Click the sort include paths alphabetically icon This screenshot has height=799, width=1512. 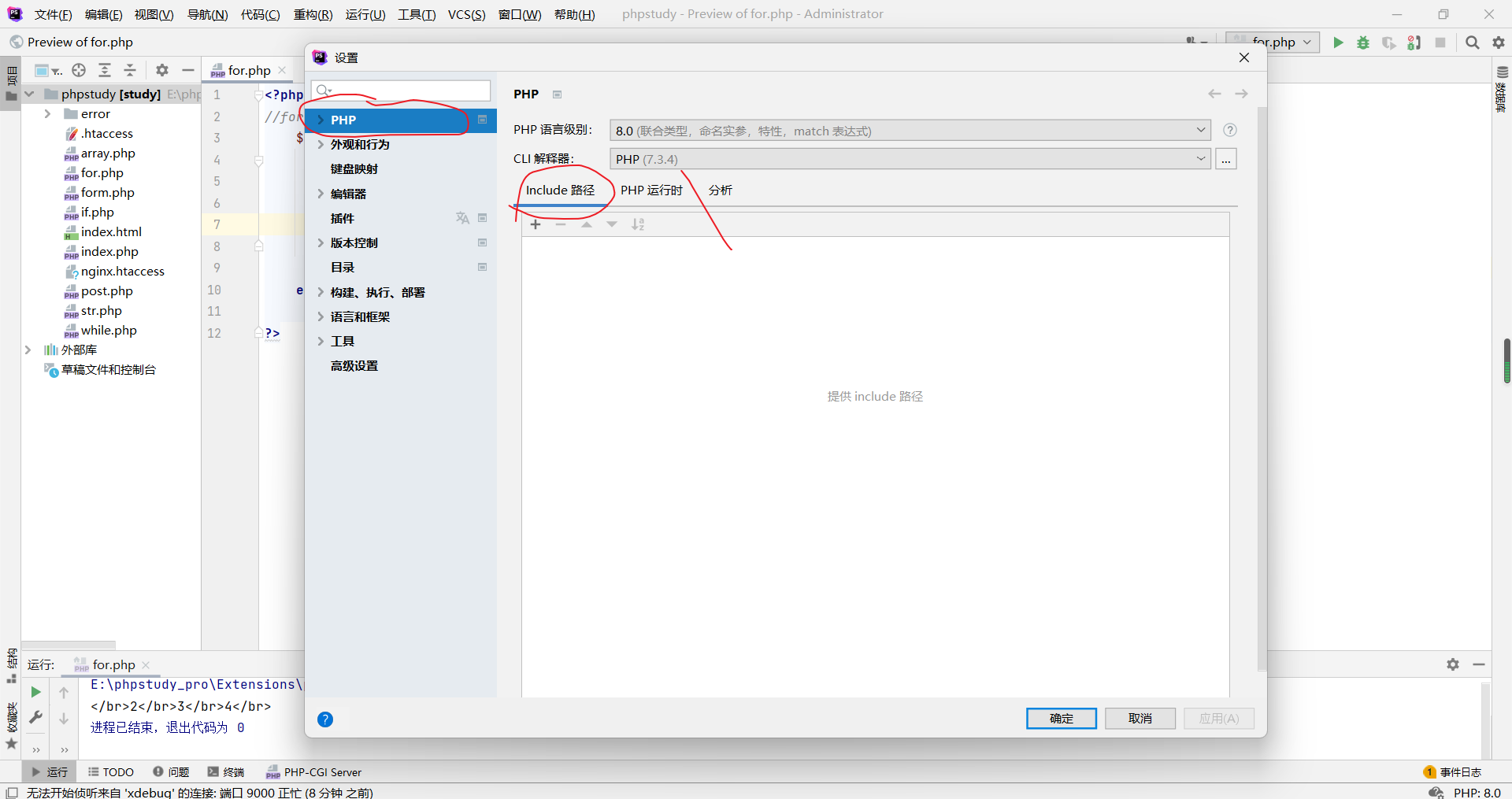tap(638, 224)
